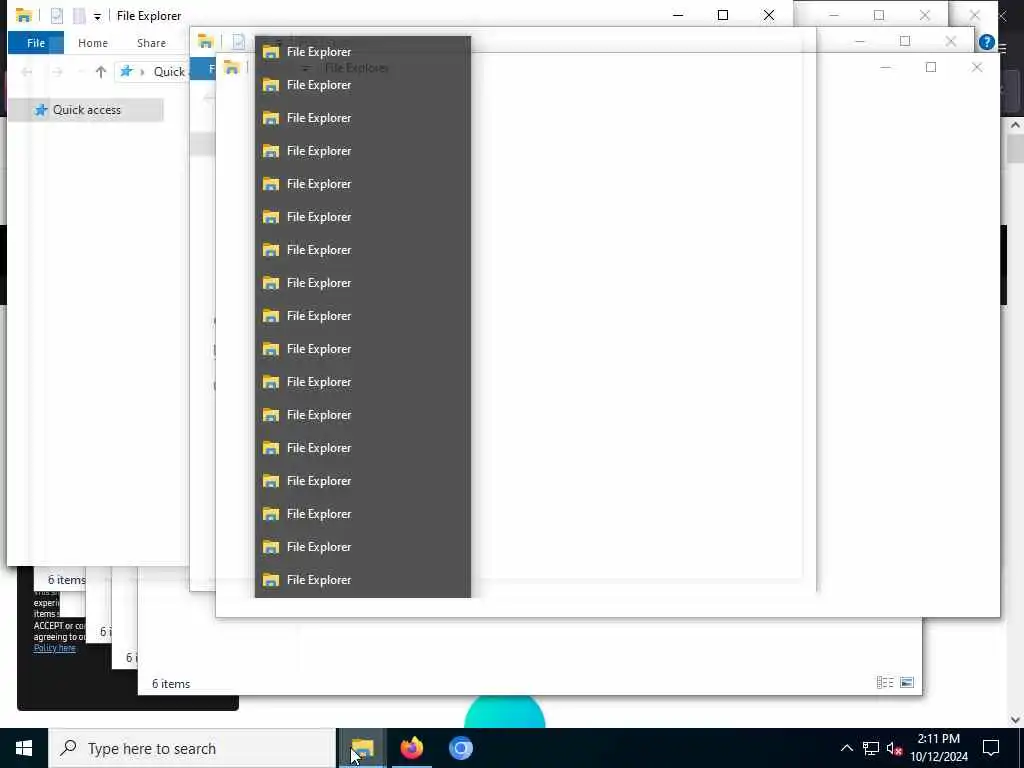This screenshot has width=1024, height=768.
Task: Show hidden icons via the tray chevron
Action: click(x=846, y=748)
